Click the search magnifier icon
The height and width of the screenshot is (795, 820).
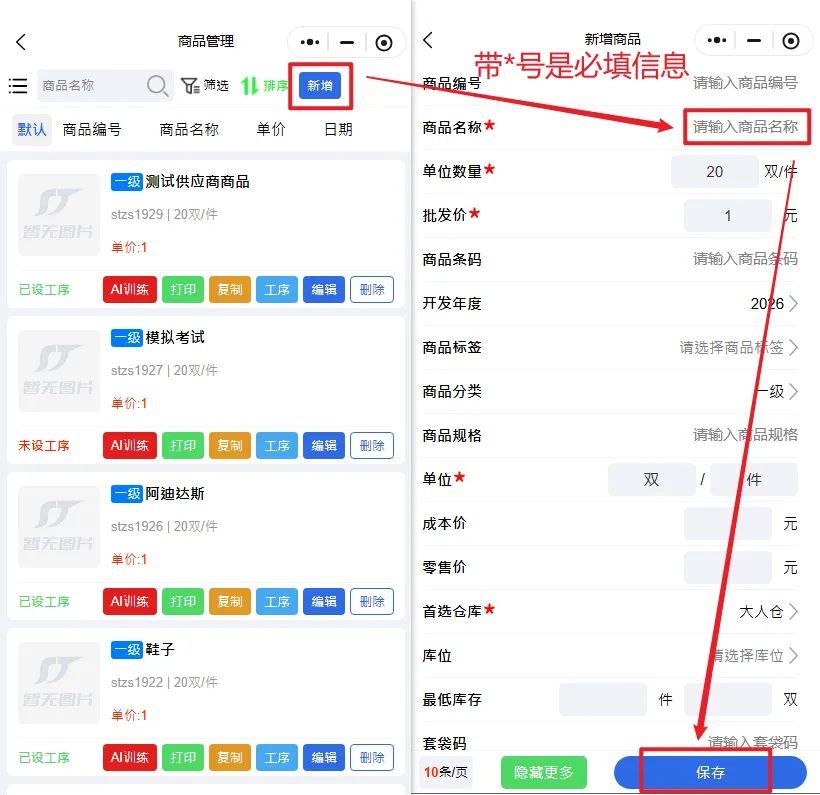[x=157, y=86]
